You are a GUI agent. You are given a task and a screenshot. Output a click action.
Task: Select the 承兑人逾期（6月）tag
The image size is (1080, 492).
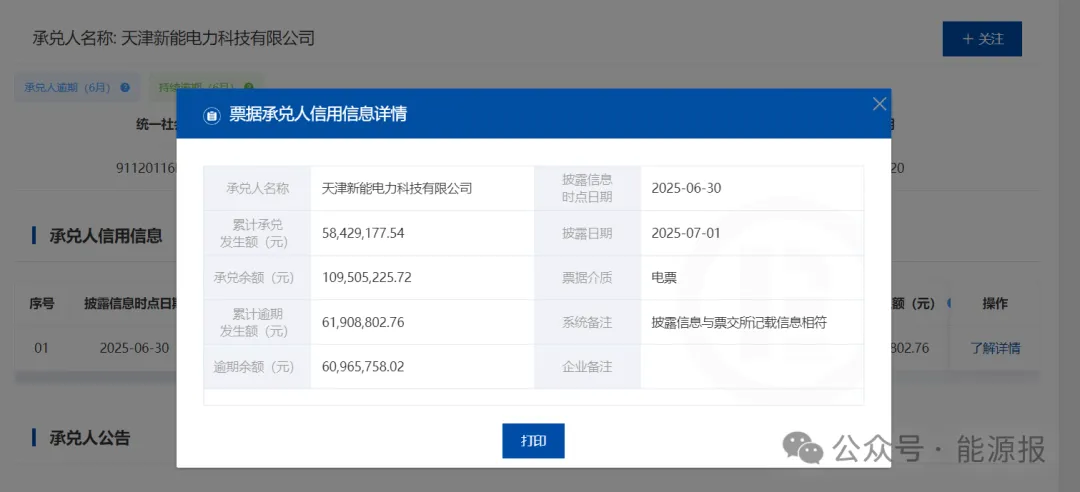tap(69, 88)
